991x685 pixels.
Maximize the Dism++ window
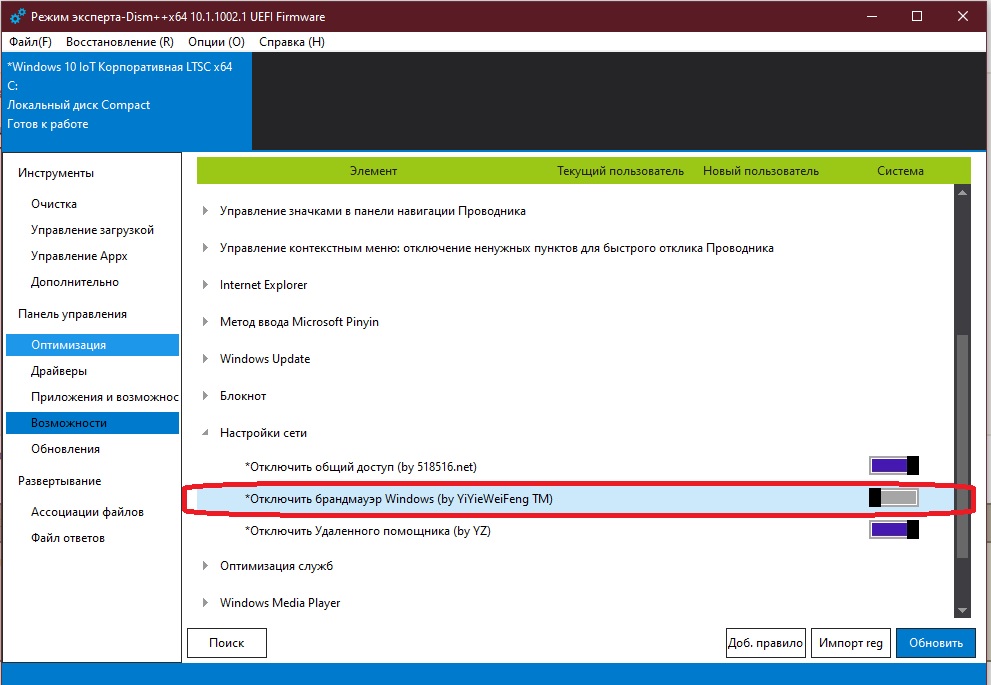click(917, 16)
